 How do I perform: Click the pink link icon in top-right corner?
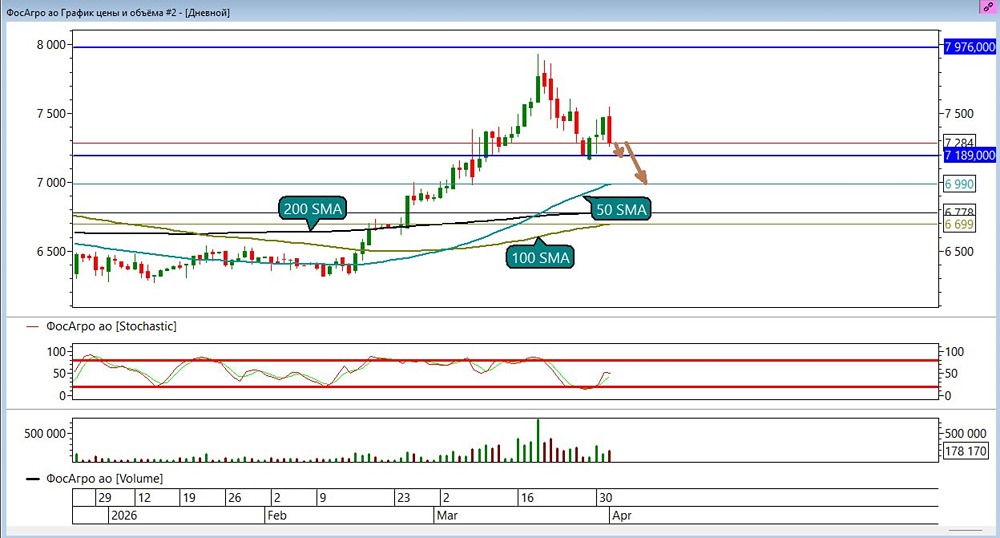coord(988,7)
